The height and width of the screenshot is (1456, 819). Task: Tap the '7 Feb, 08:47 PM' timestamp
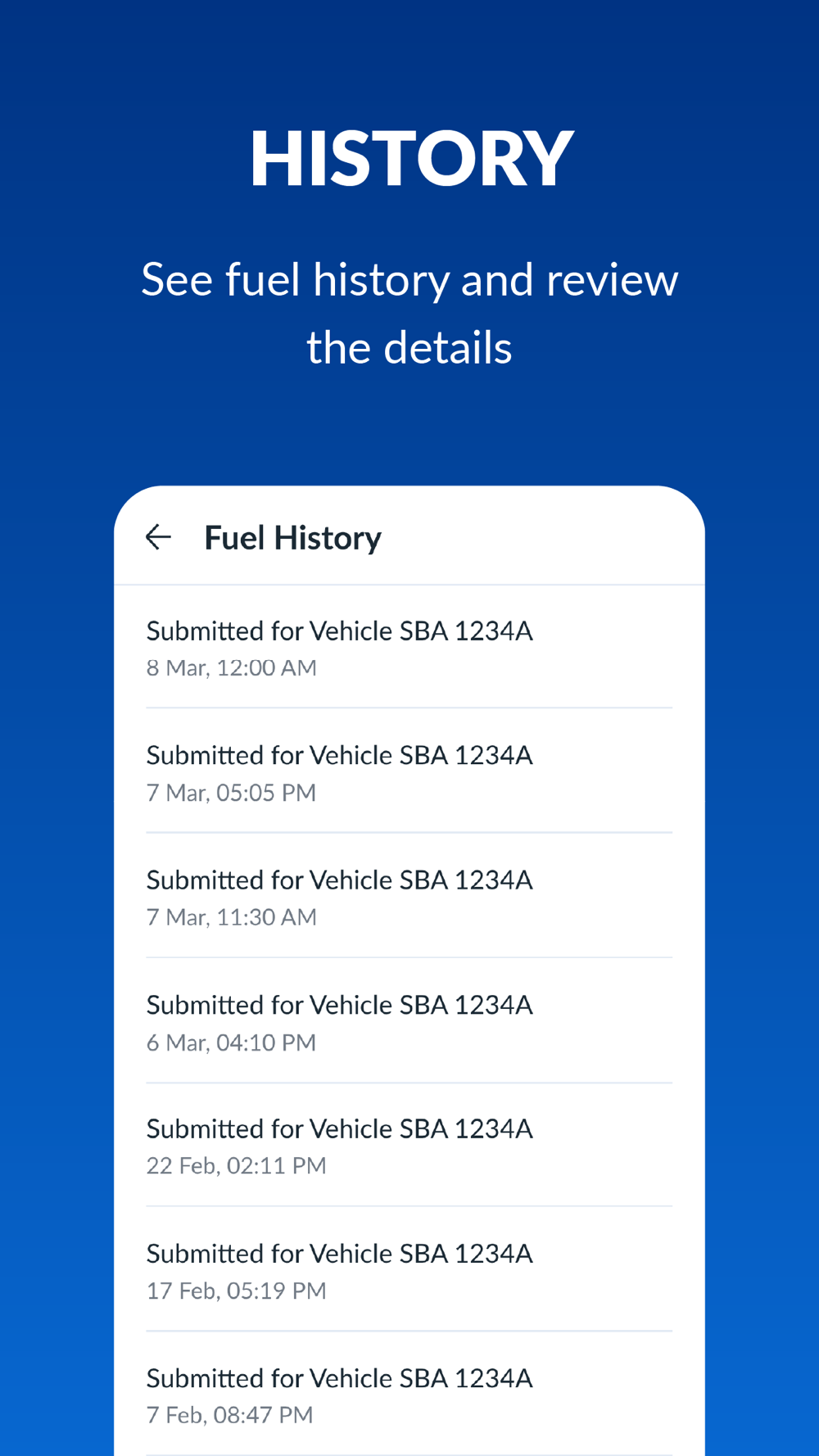tap(229, 1415)
